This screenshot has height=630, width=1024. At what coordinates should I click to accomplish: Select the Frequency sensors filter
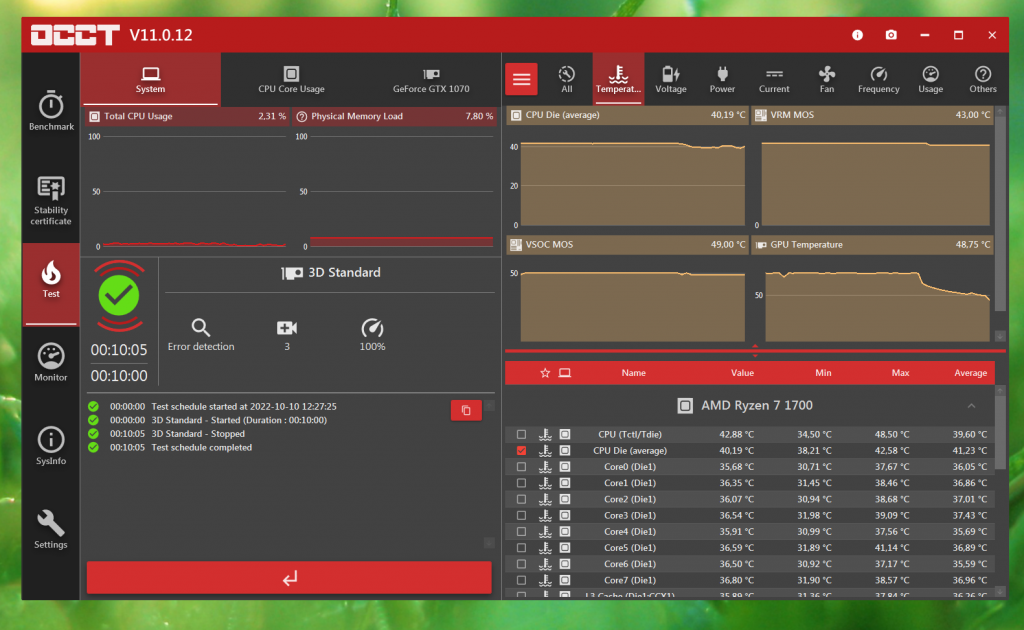coord(878,79)
